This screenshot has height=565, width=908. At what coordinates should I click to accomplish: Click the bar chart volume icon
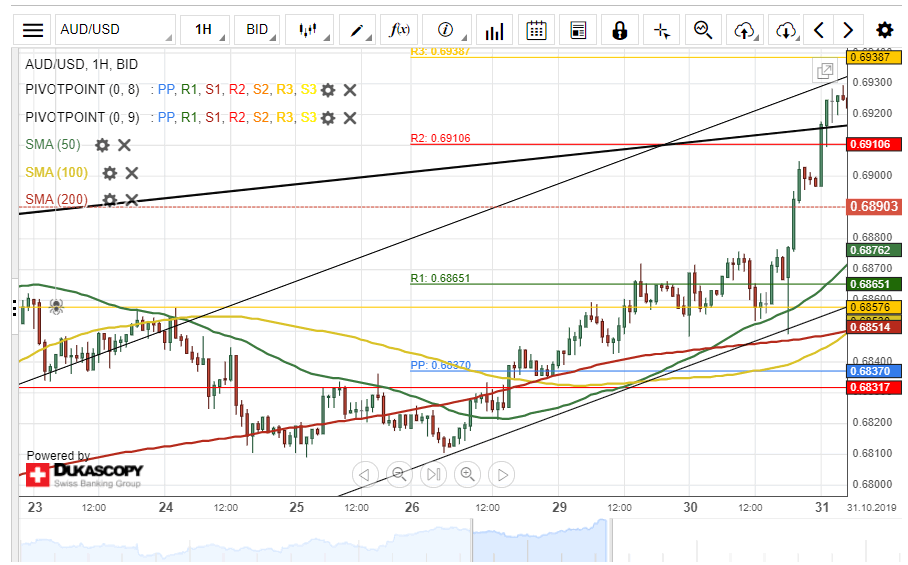click(x=490, y=30)
